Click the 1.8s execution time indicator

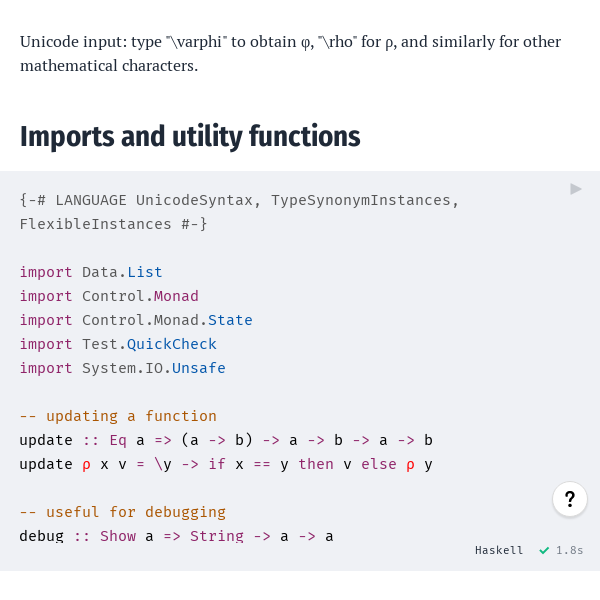coord(569,550)
